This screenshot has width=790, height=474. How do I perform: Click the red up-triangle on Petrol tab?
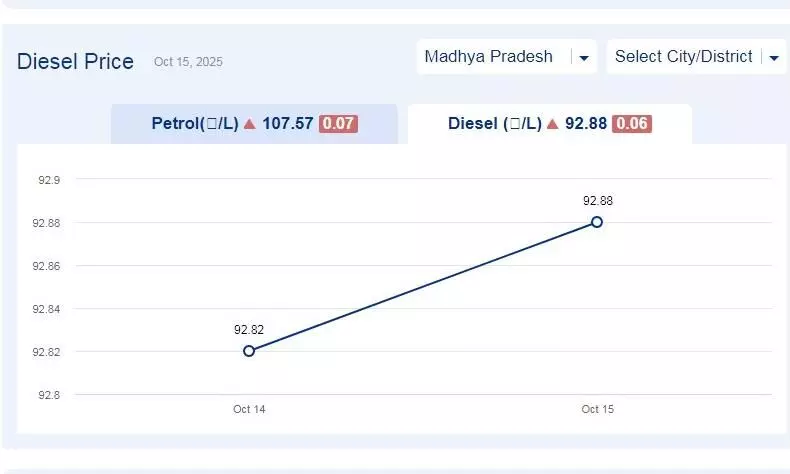(x=250, y=124)
